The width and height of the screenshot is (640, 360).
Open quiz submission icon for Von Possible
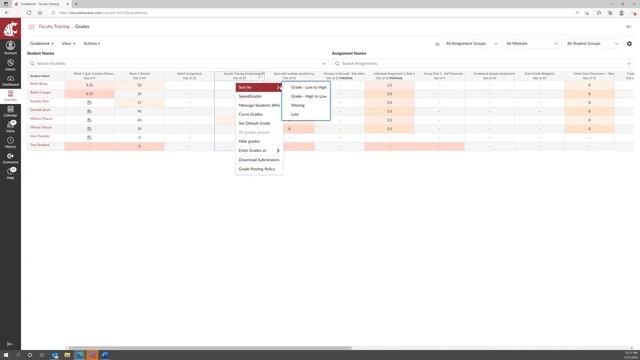tap(89, 138)
